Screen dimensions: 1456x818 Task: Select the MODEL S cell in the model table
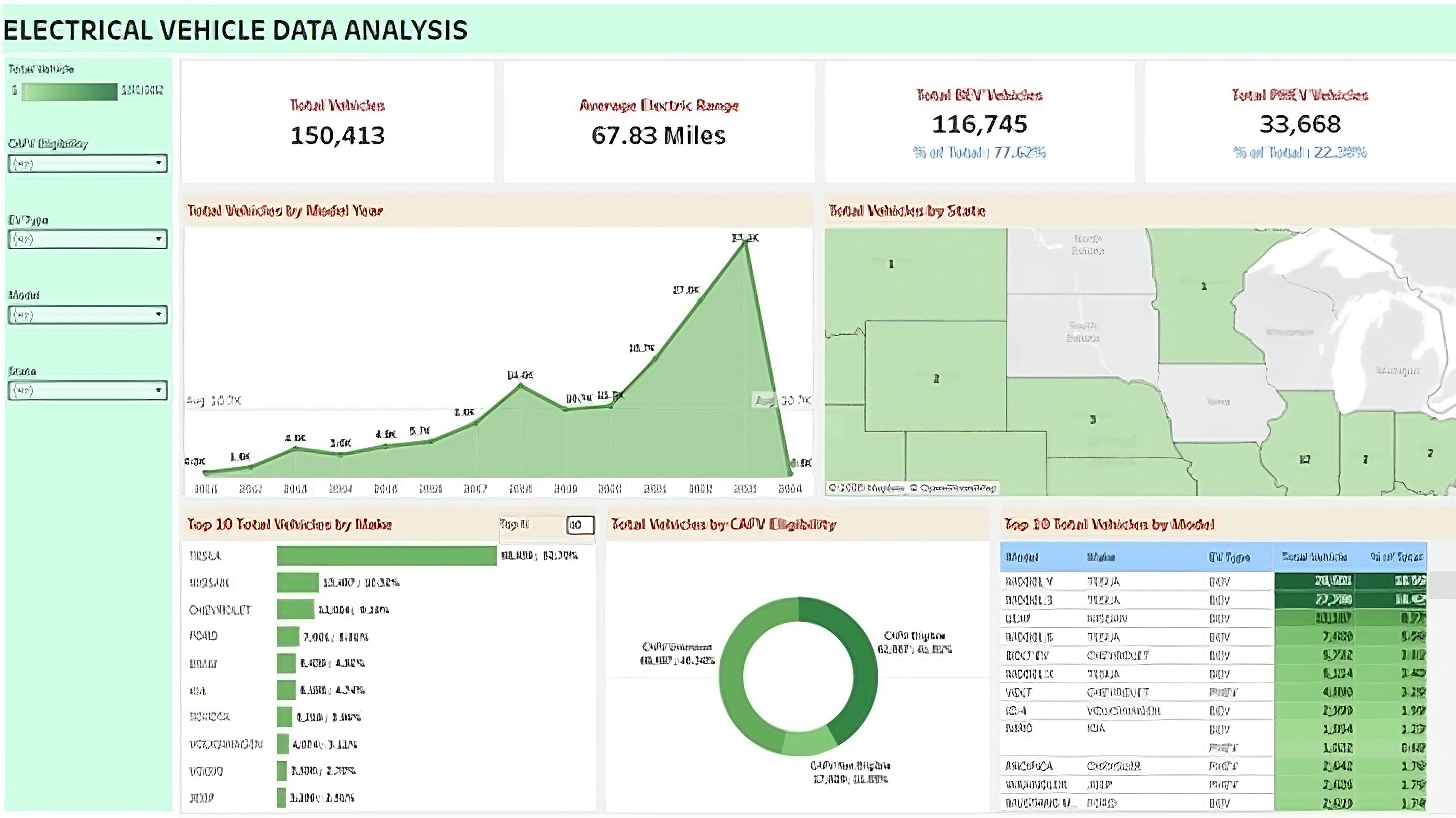point(1029,637)
